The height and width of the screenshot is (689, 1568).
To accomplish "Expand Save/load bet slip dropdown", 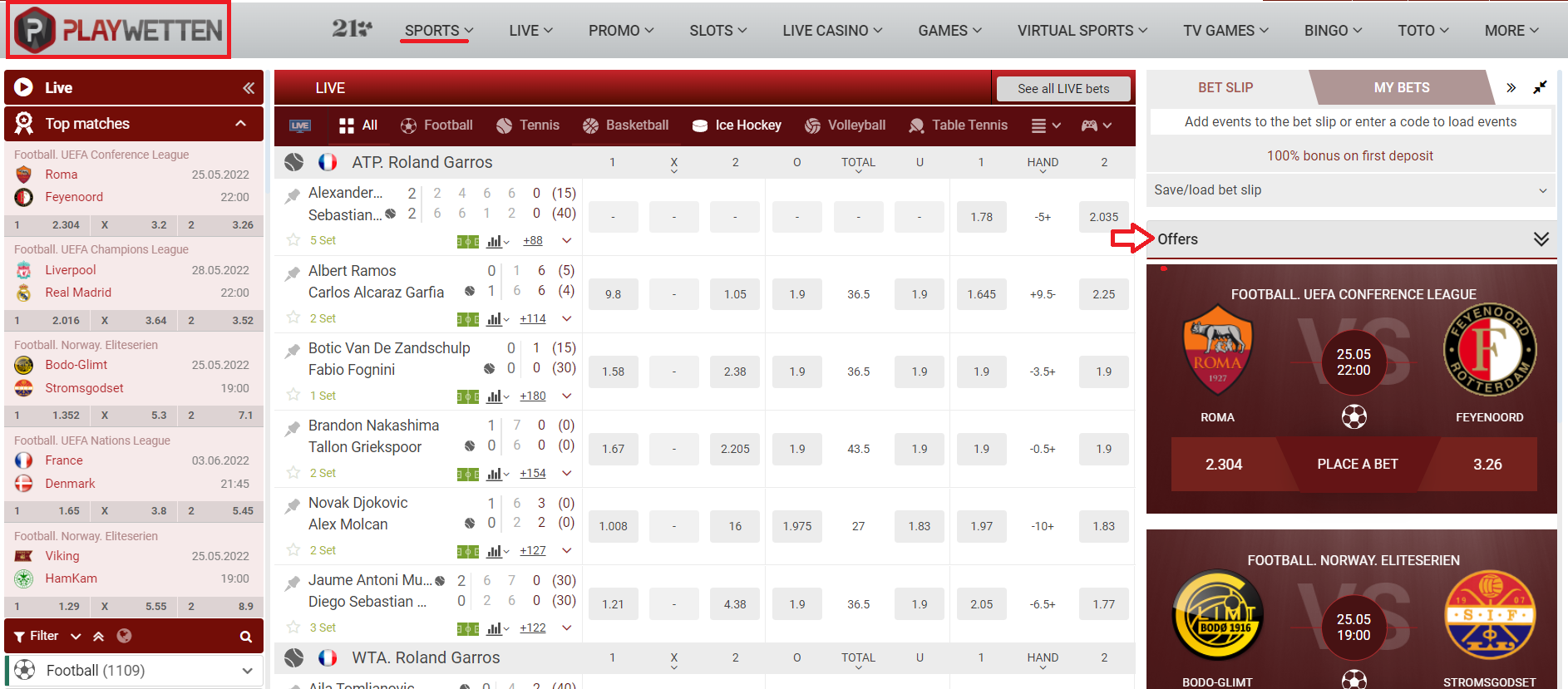I will point(1351,190).
